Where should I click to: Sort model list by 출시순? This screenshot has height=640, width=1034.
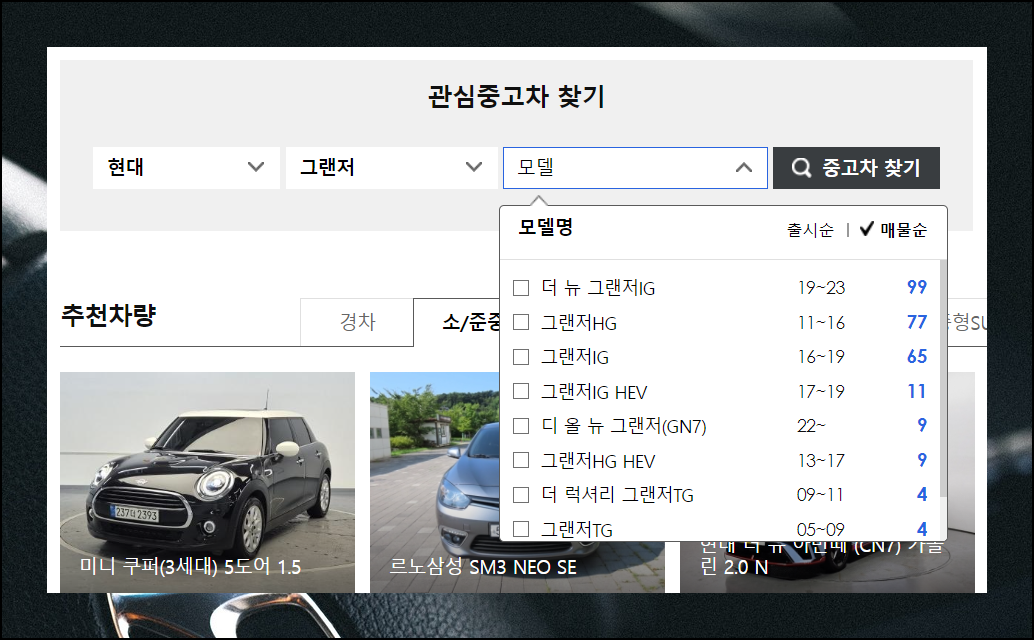tap(810, 230)
